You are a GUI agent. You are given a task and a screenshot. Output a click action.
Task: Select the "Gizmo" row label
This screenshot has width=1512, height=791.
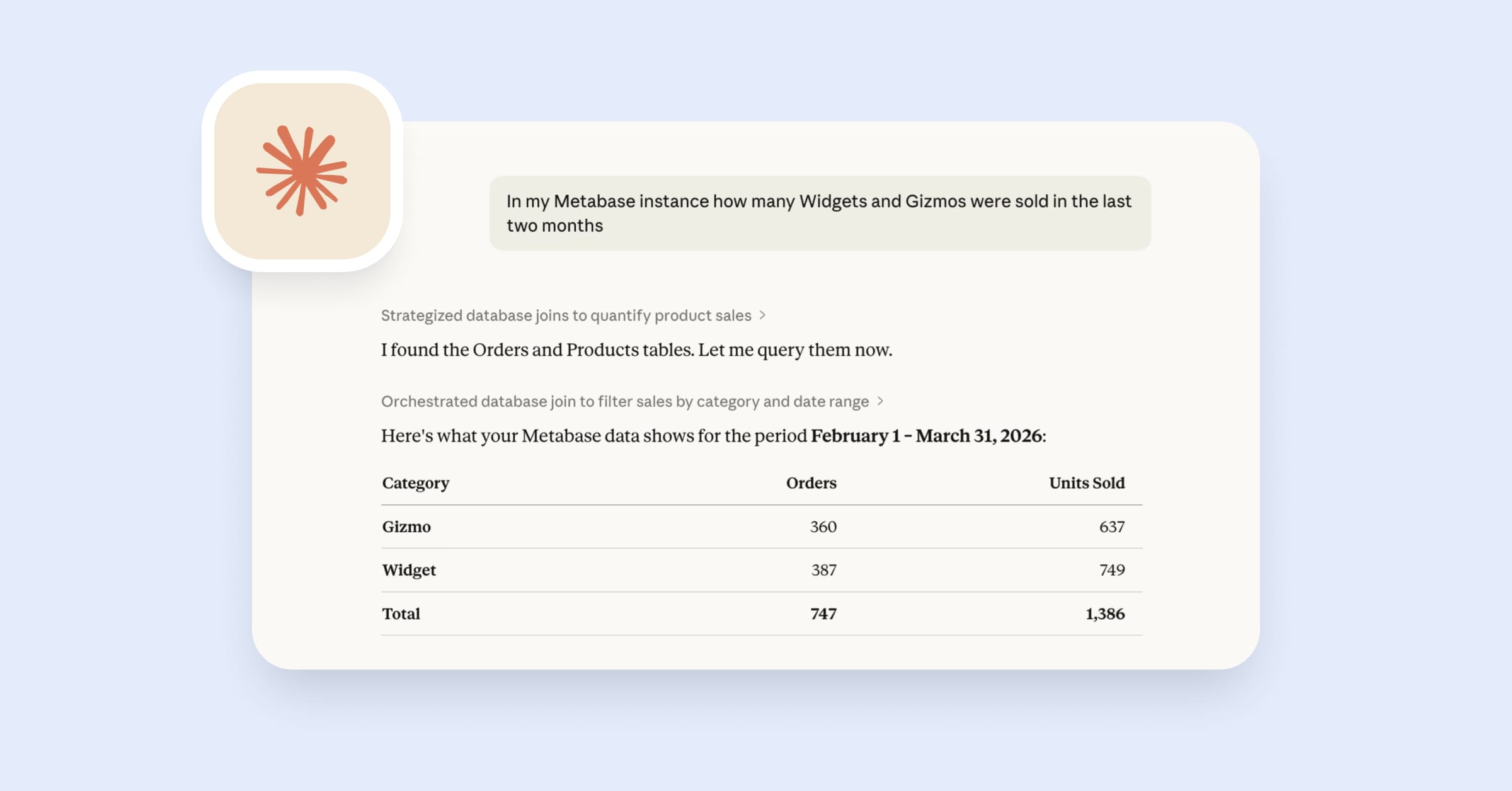[406, 526]
